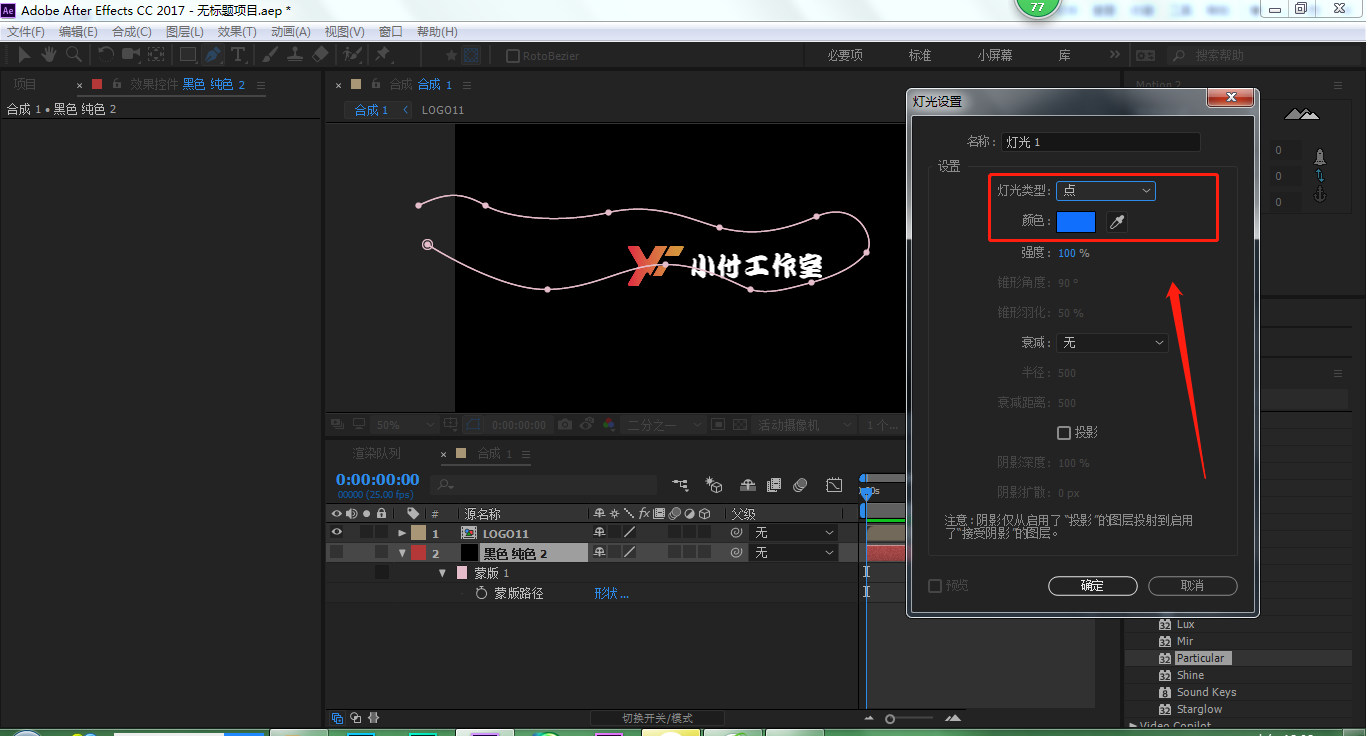This screenshot has width=1366, height=736.
Task: Select the 标准 workspace
Action: (919, 55)
